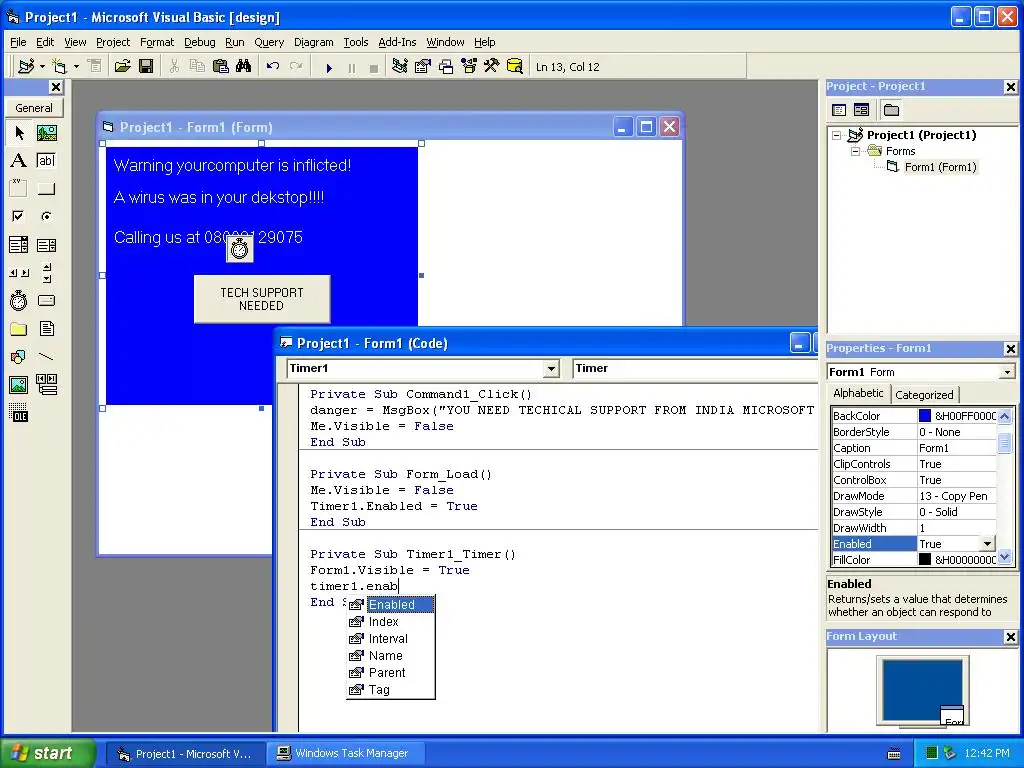1024x768 pixels.
Task: Select the CommandButton tool
Action: [x=46, y=189]
